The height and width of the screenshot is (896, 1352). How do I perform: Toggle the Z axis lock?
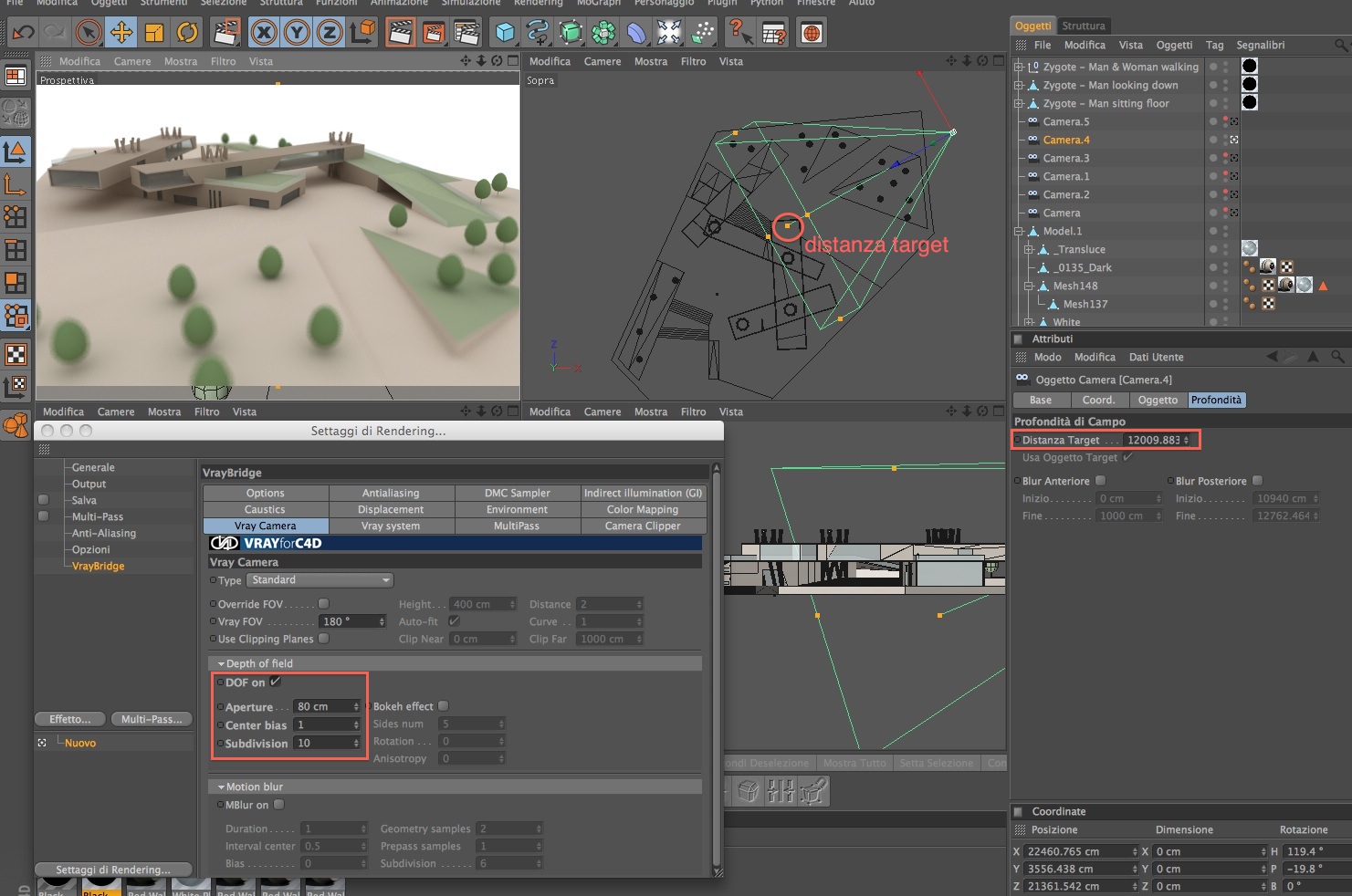point(330,33)
